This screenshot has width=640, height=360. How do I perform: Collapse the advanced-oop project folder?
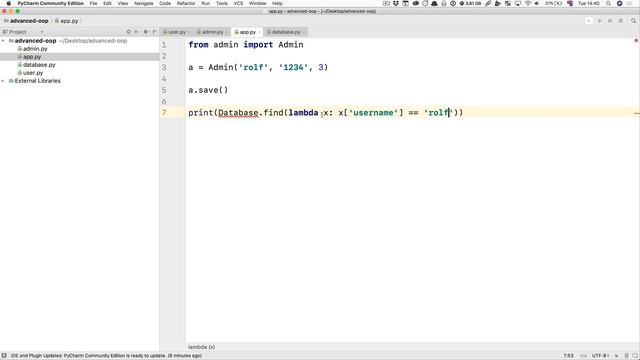point(3,41)
